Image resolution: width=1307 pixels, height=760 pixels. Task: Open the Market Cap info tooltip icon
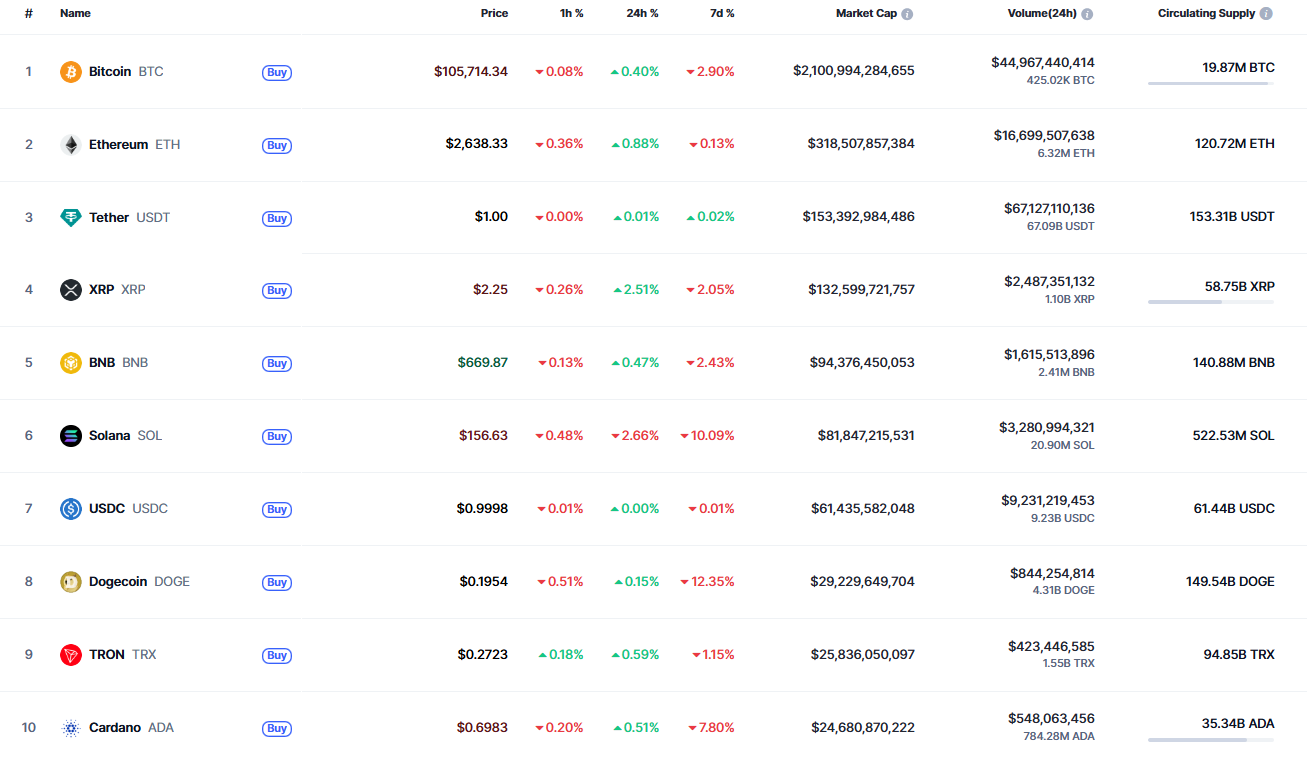(907, 14)
